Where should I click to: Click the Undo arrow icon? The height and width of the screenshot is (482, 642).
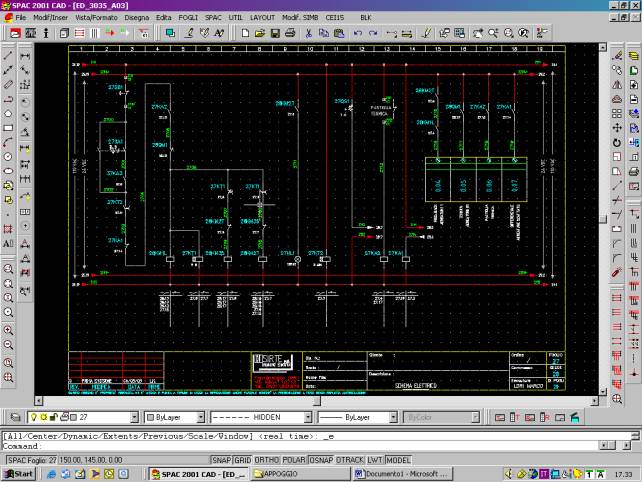pyautogui.click(x=358, y=33)
